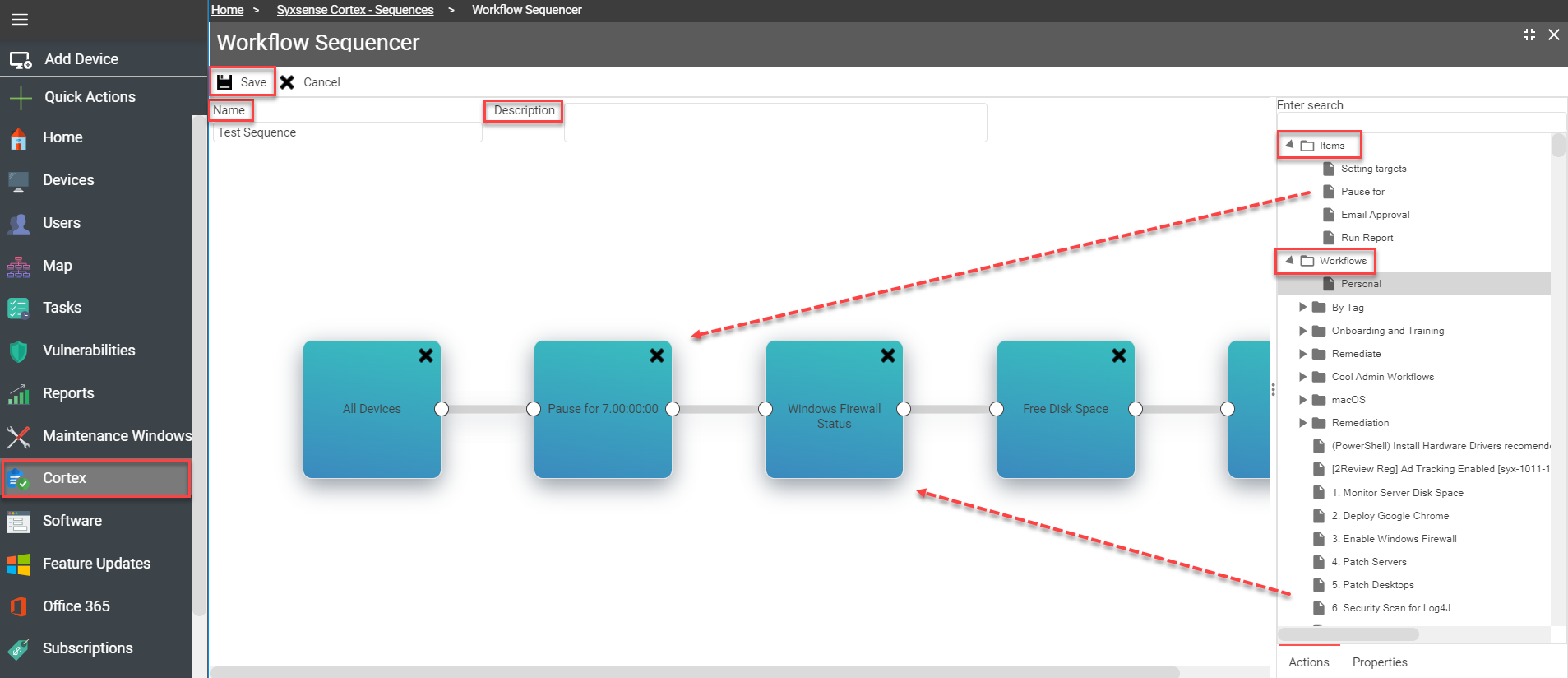Collapse the Workflows folder
Image resolution: width=1568 pixels, height=678 pixels.
[1289, 260]
